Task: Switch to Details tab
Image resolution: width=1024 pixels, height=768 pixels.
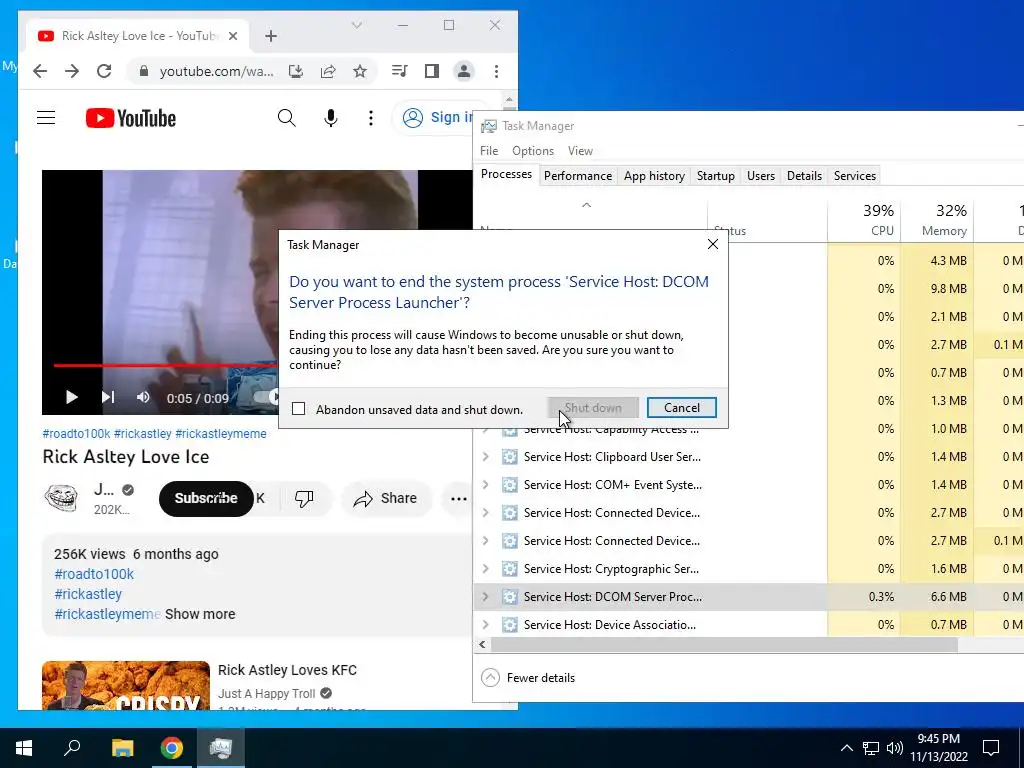Action: (x=804, y=176)
